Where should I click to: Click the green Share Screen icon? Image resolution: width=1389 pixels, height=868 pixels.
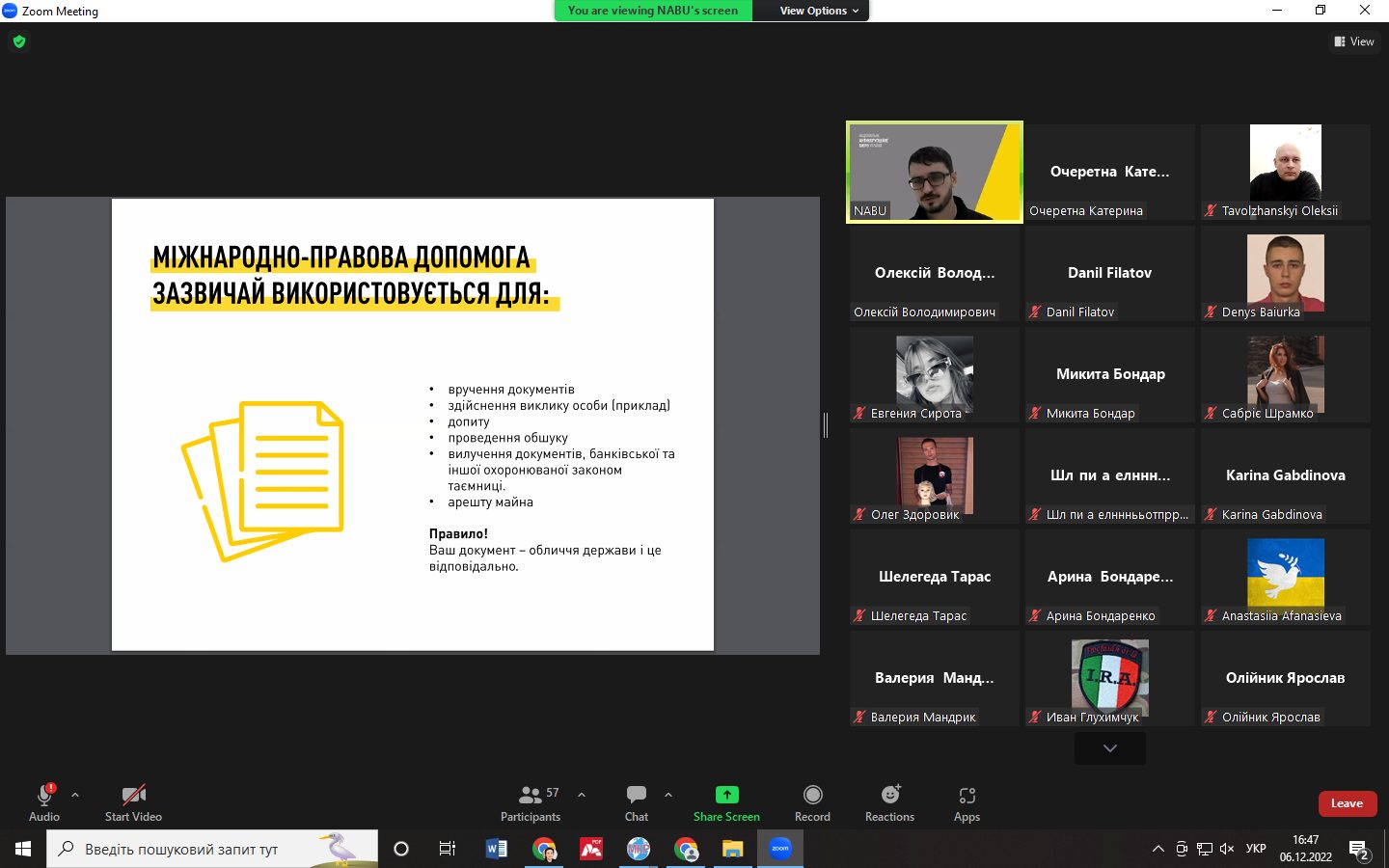[726, 795]
